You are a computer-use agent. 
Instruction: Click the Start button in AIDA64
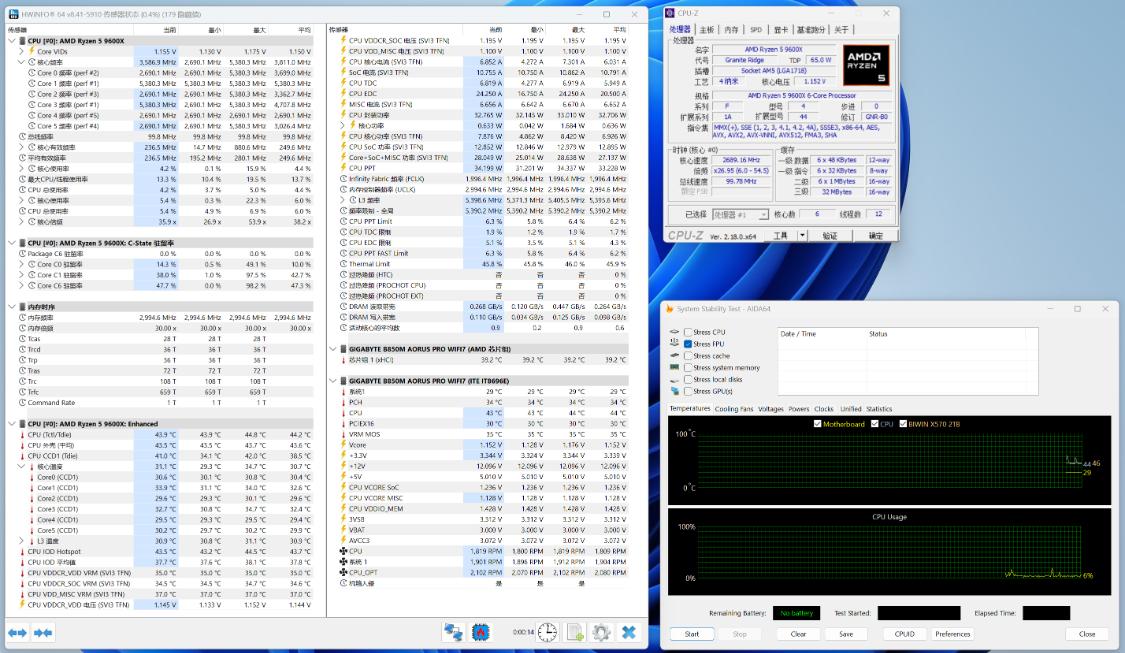691,633
